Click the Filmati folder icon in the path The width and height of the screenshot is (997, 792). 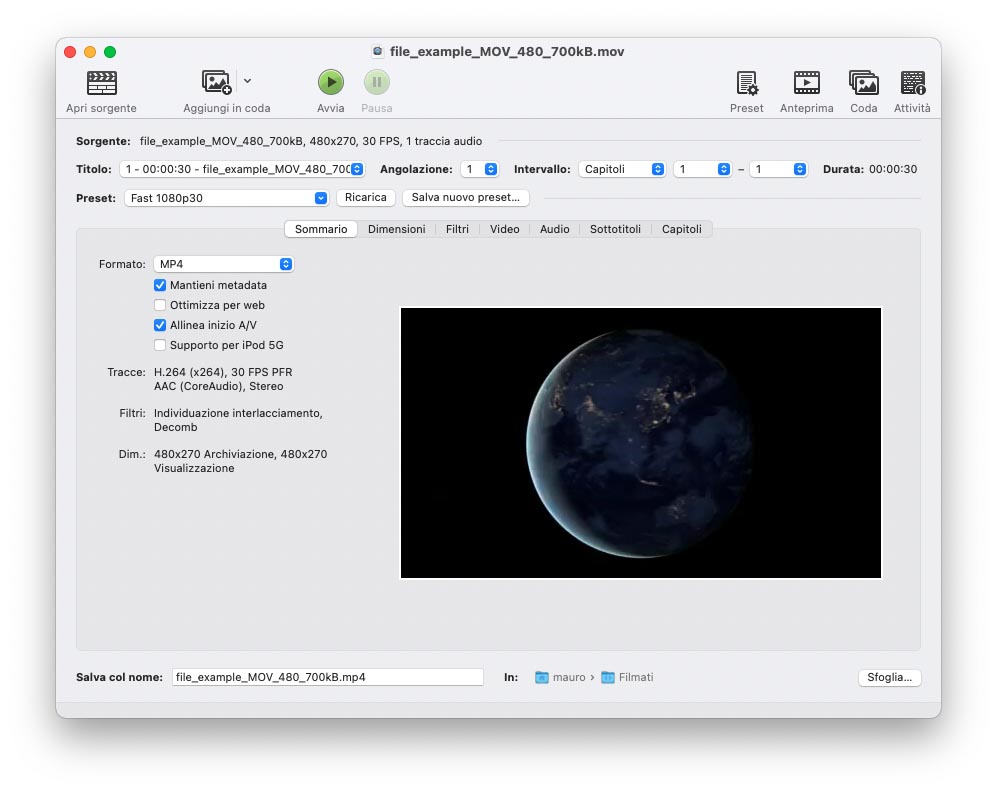click(608, 677)
